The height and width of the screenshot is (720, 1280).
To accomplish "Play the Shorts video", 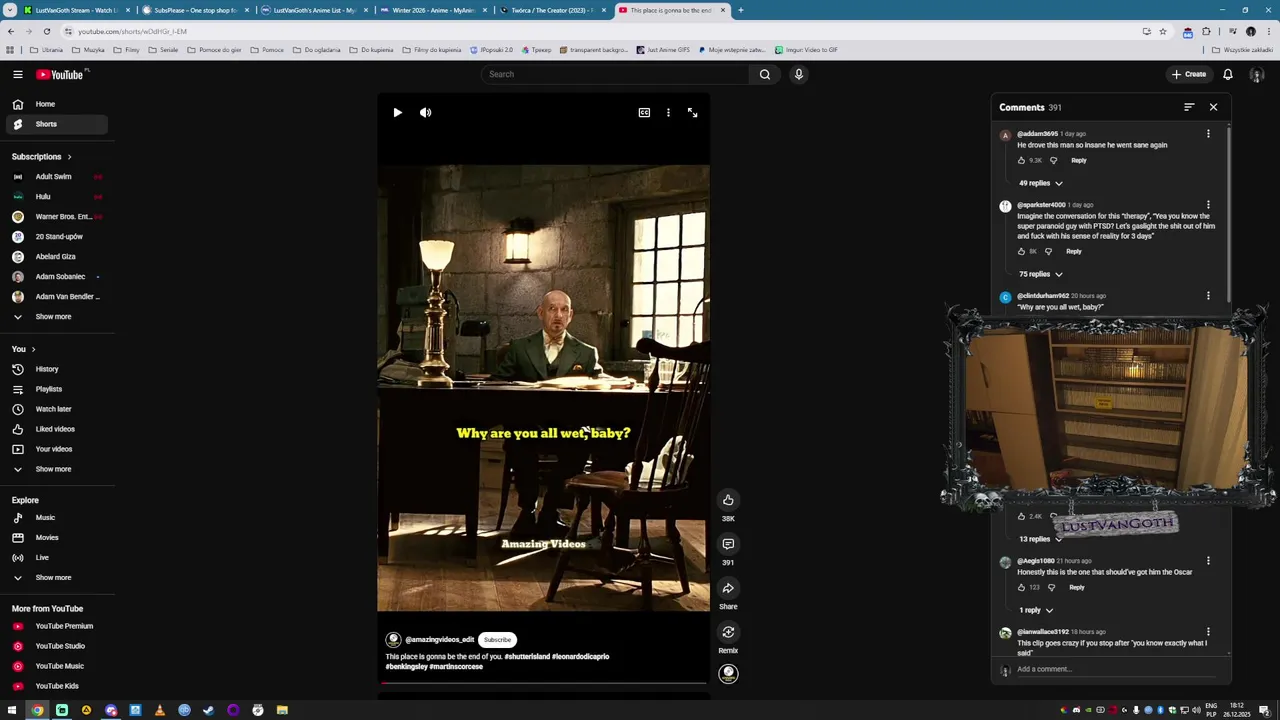I will 397,113.
